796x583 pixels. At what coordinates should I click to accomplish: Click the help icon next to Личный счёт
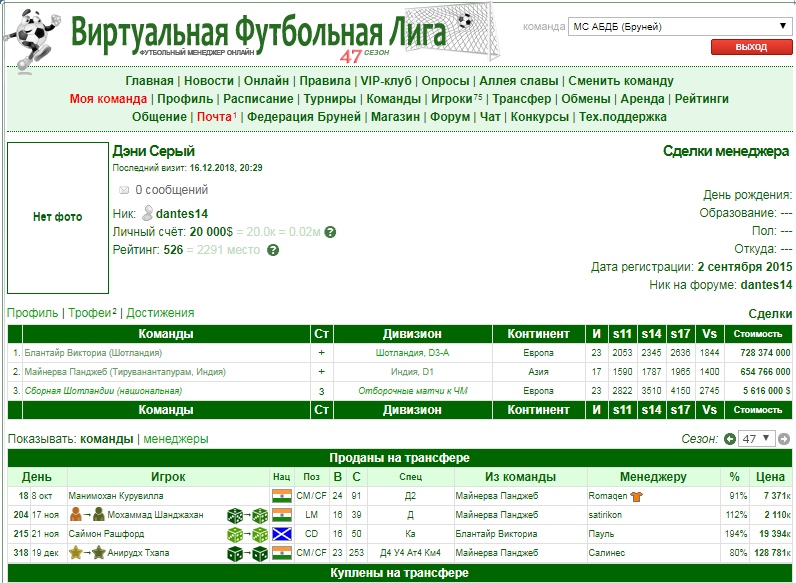330,232
